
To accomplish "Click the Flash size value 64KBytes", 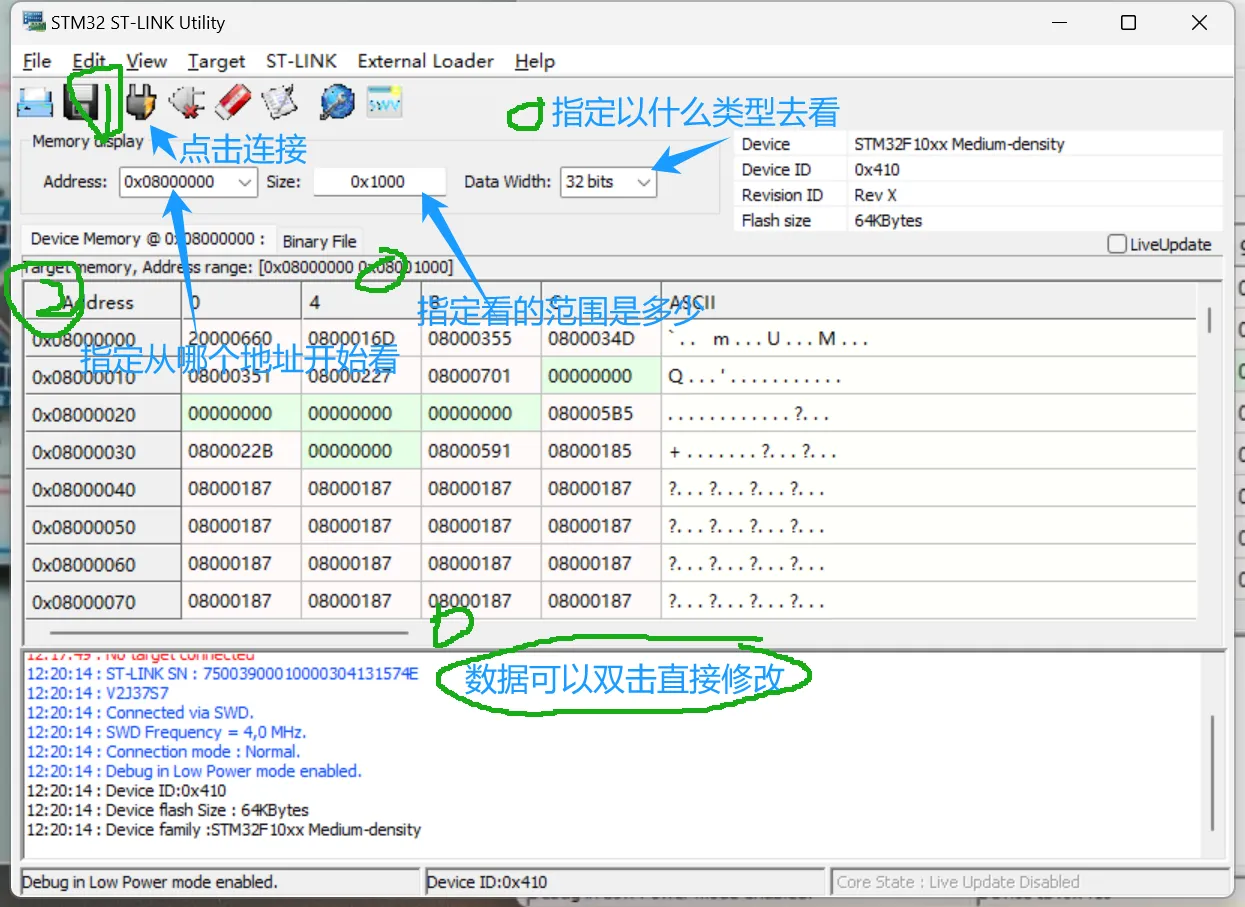I will (888, 220).
